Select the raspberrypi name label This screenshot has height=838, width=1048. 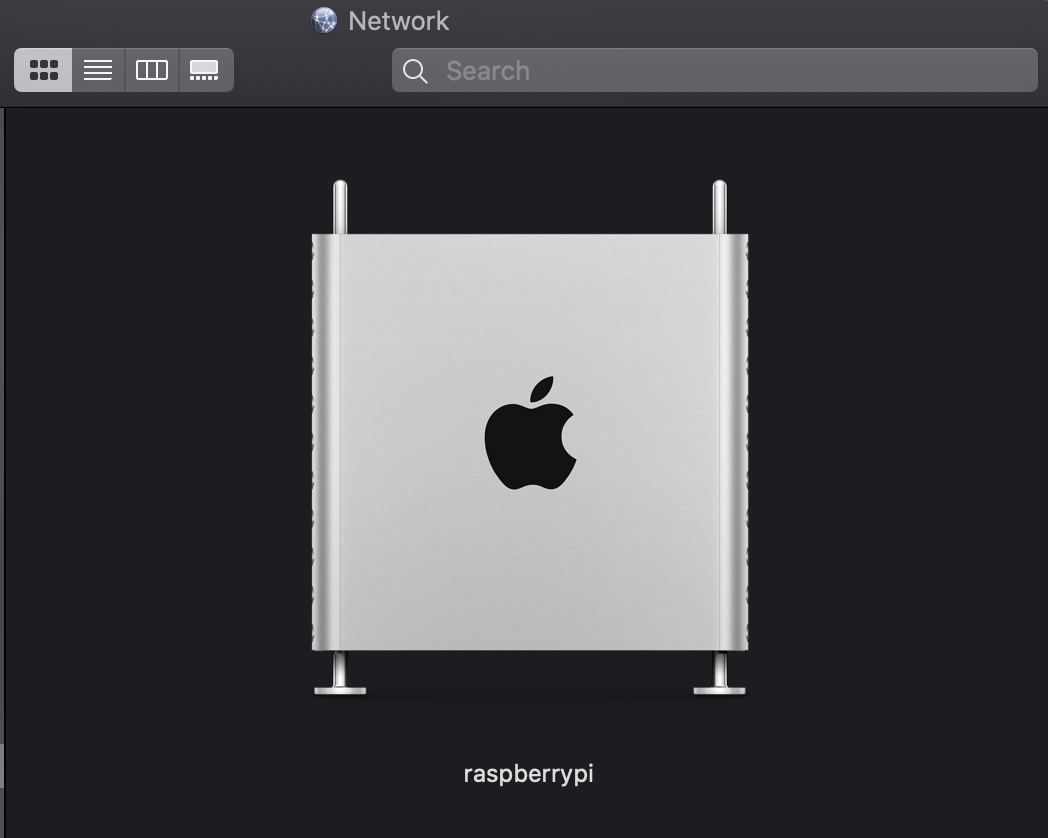tap(529, 774)
